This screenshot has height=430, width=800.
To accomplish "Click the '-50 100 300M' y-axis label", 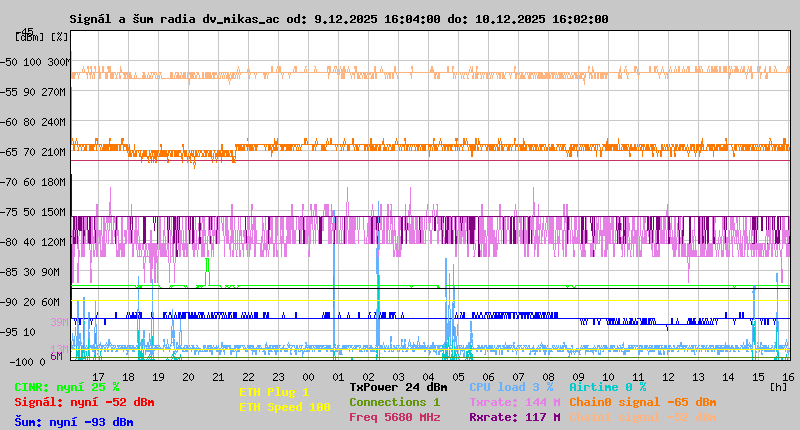I will (x=35, y=62).
